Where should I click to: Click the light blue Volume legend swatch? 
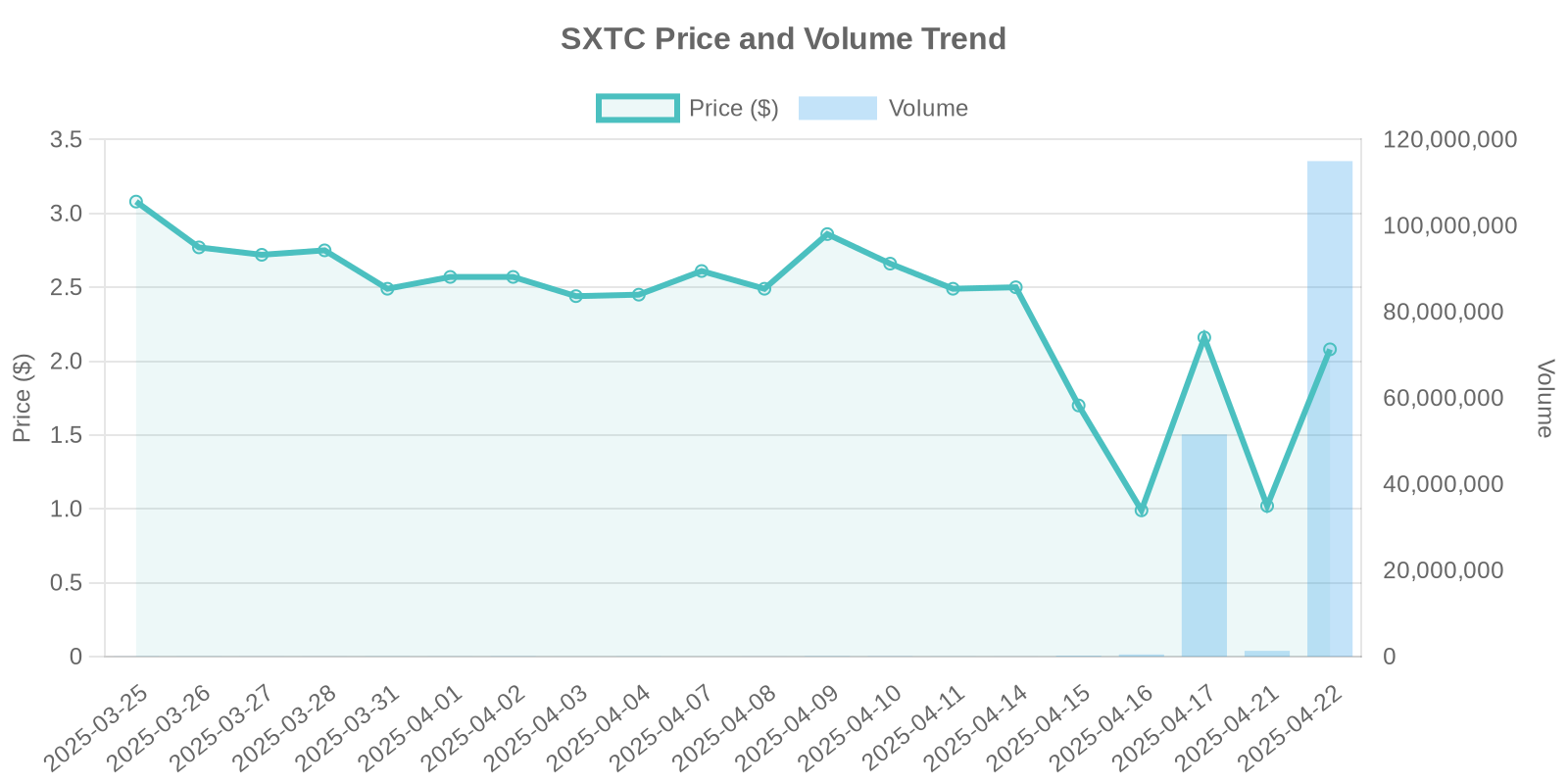click(837, 109)
